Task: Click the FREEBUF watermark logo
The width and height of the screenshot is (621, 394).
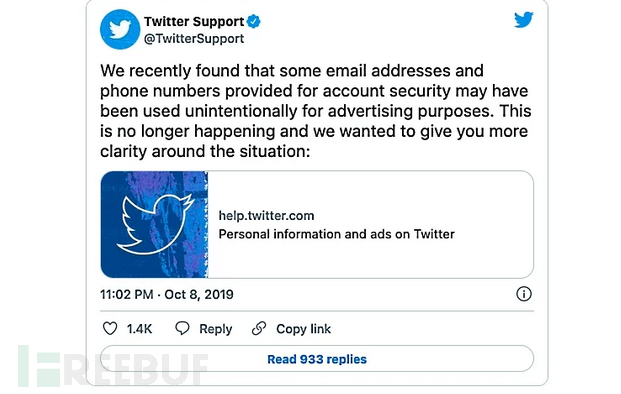Action: (x=113, y=366)
